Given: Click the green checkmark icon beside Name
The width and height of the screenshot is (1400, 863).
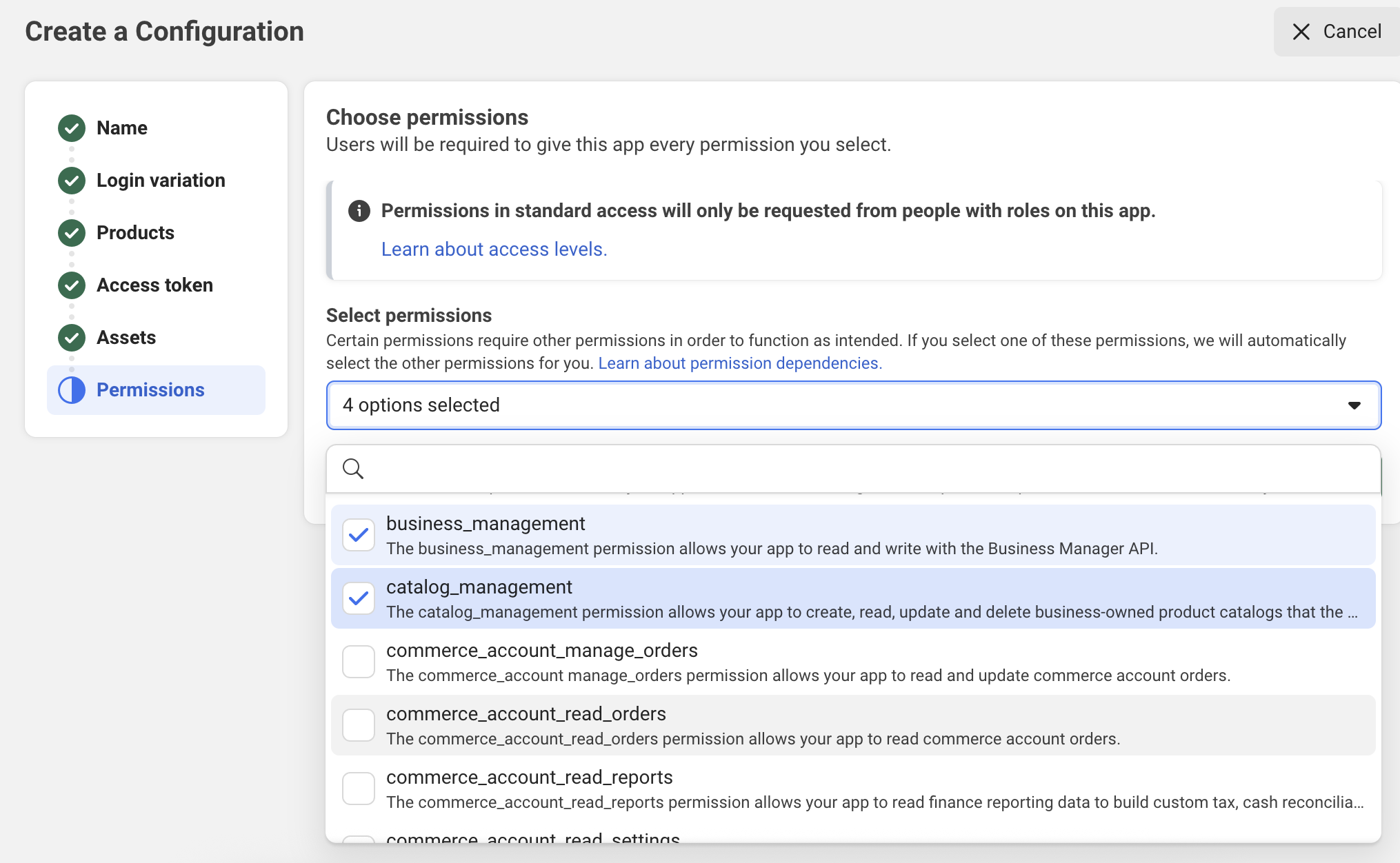Looking at the screenshot, I should coord(72,128).
